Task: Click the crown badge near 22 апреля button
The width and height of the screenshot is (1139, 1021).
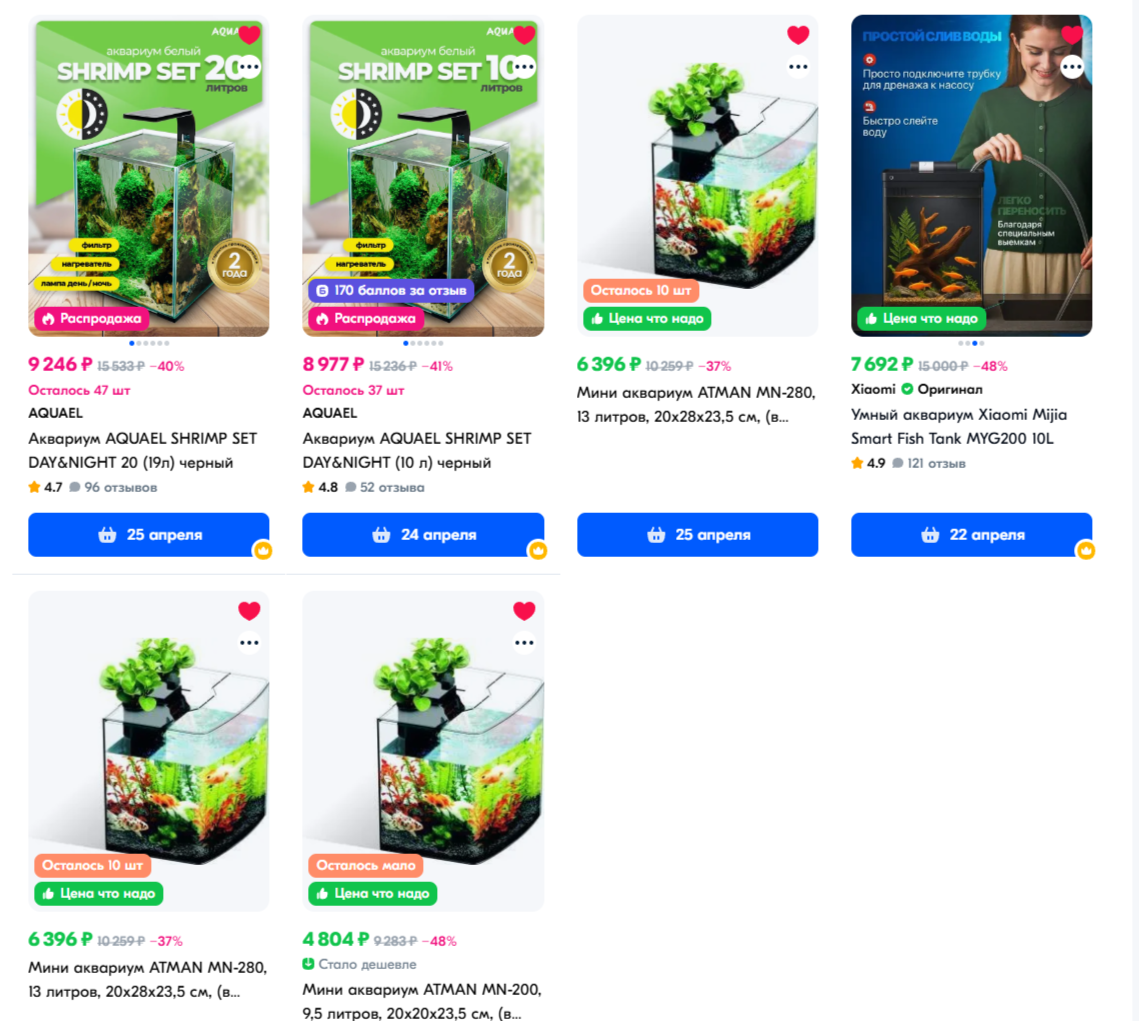Action: (x=1085, y=550)
